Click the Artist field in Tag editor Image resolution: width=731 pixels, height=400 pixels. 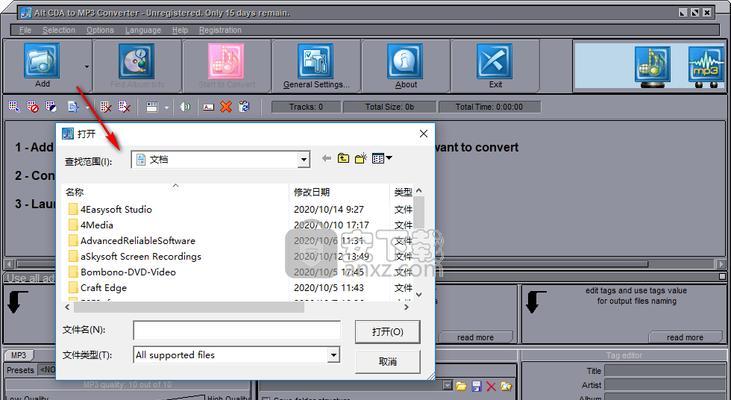[666, 385]
